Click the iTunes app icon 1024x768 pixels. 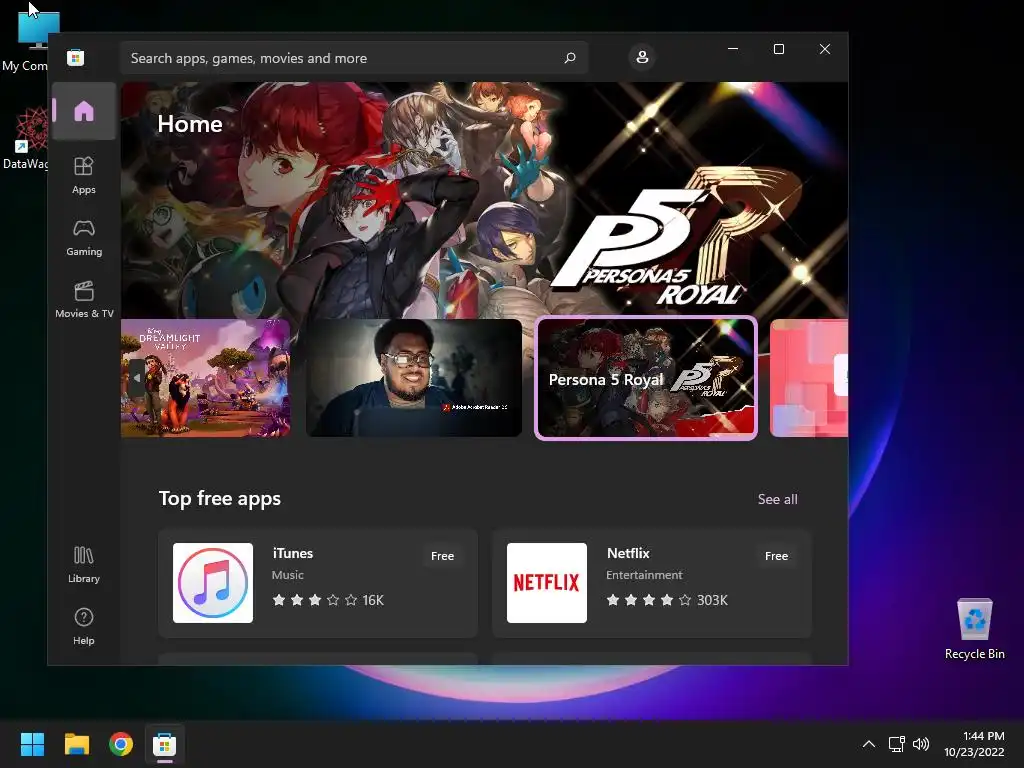tap(213, 583)
